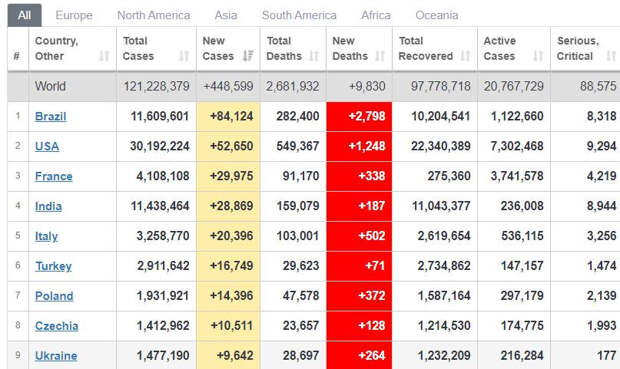620x369 pixels.
Task: Switch to the Europe tab
Action: pos(74,15)
